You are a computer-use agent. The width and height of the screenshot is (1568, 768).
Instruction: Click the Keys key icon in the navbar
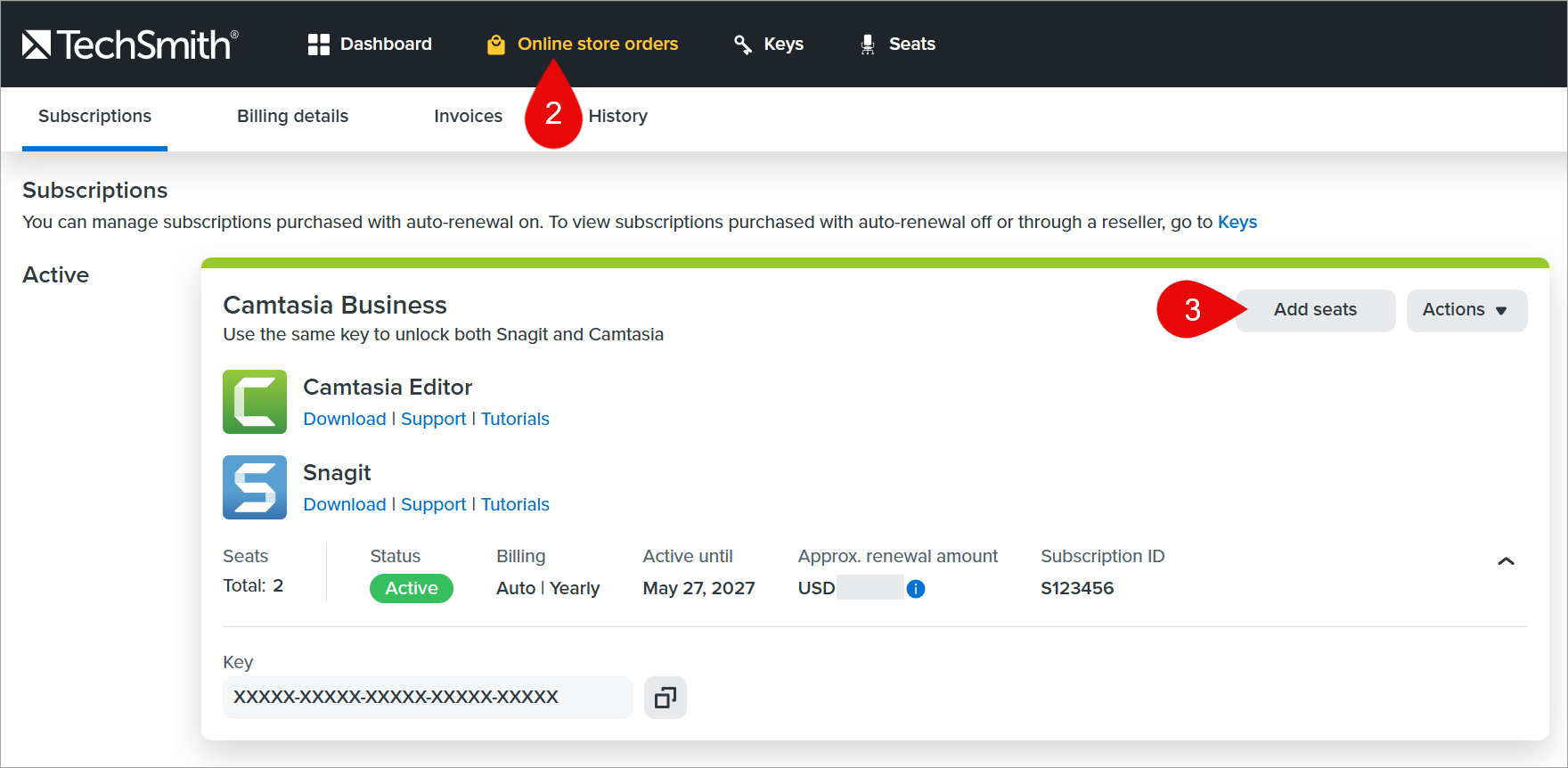click(x=742, y=45)
